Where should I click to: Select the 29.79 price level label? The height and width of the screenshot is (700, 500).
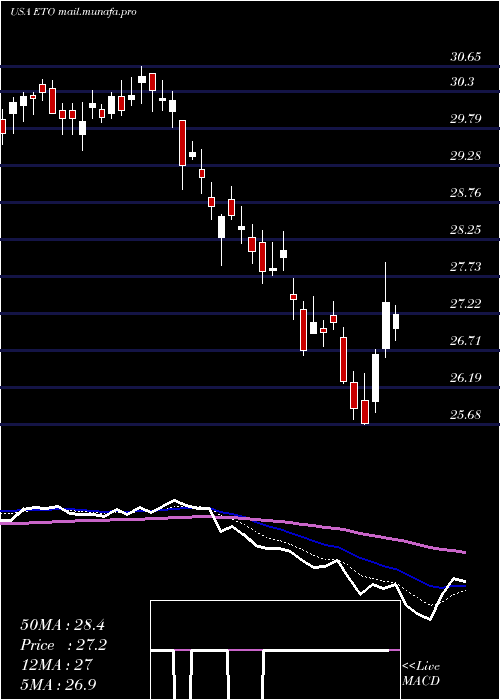point(466,119)
